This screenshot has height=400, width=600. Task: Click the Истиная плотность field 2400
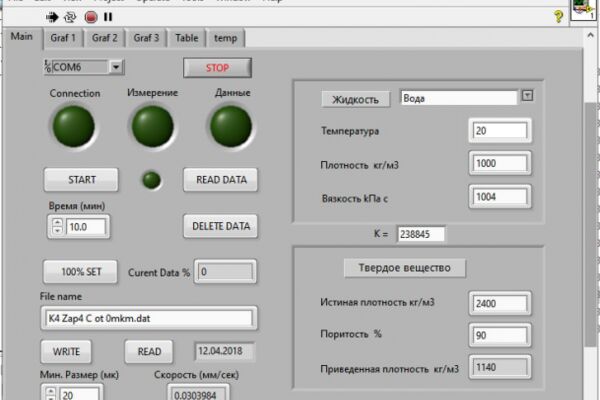500,304
